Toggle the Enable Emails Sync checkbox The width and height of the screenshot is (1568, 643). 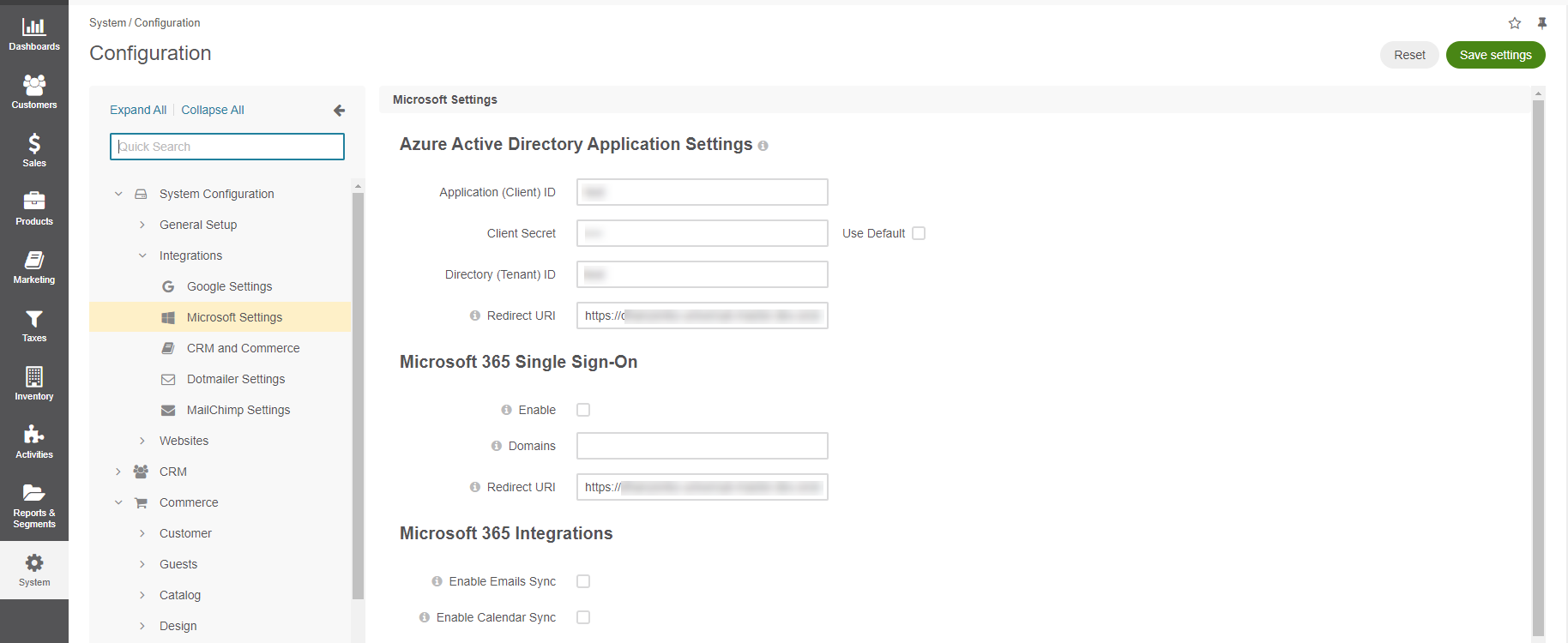[583, 581]
